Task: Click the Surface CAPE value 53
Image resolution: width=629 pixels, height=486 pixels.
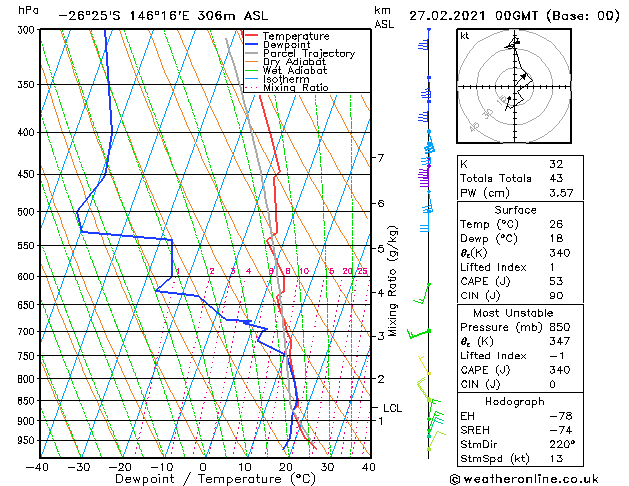Action: [556, 281]
